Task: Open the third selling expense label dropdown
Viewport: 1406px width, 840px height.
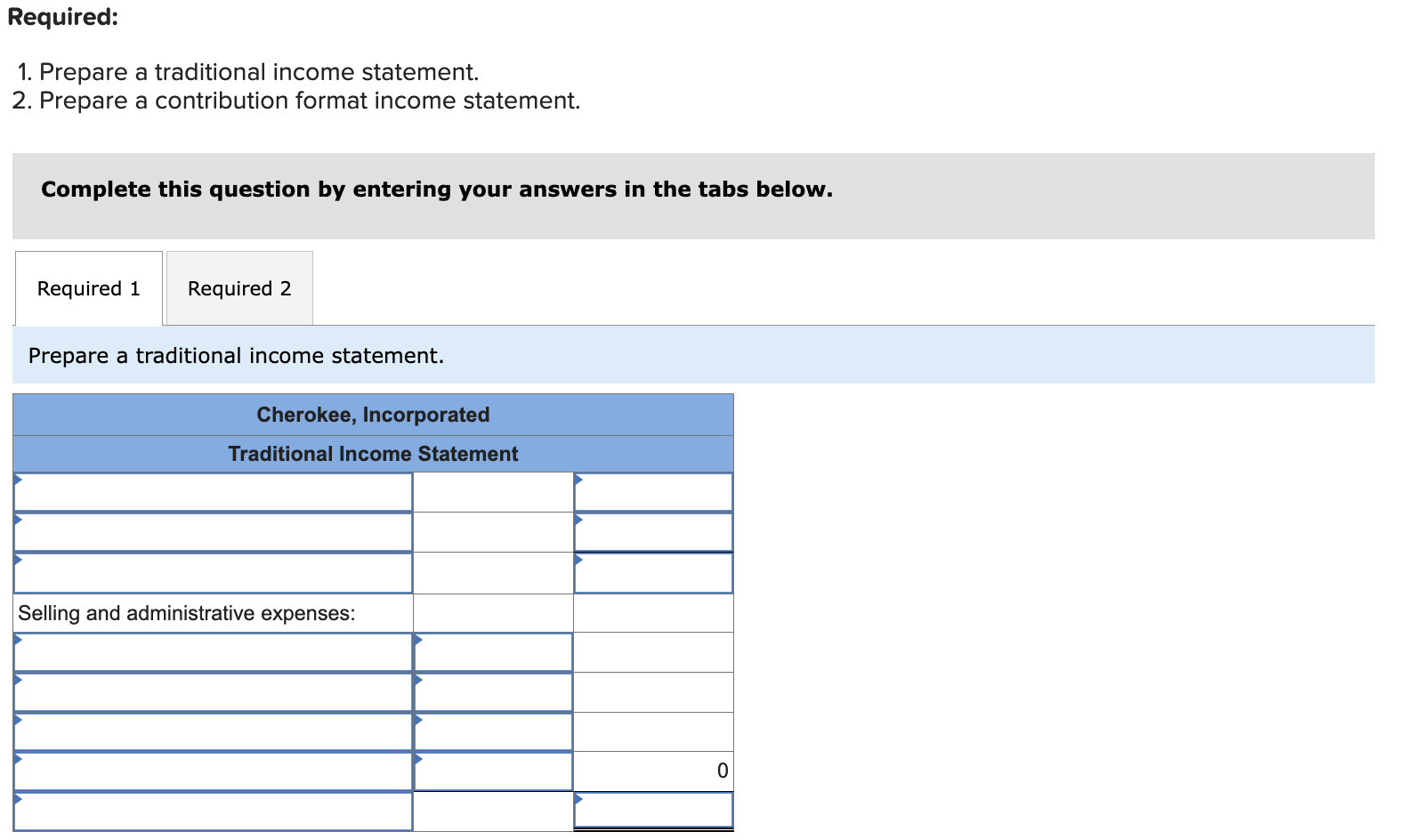Action: 212,731
